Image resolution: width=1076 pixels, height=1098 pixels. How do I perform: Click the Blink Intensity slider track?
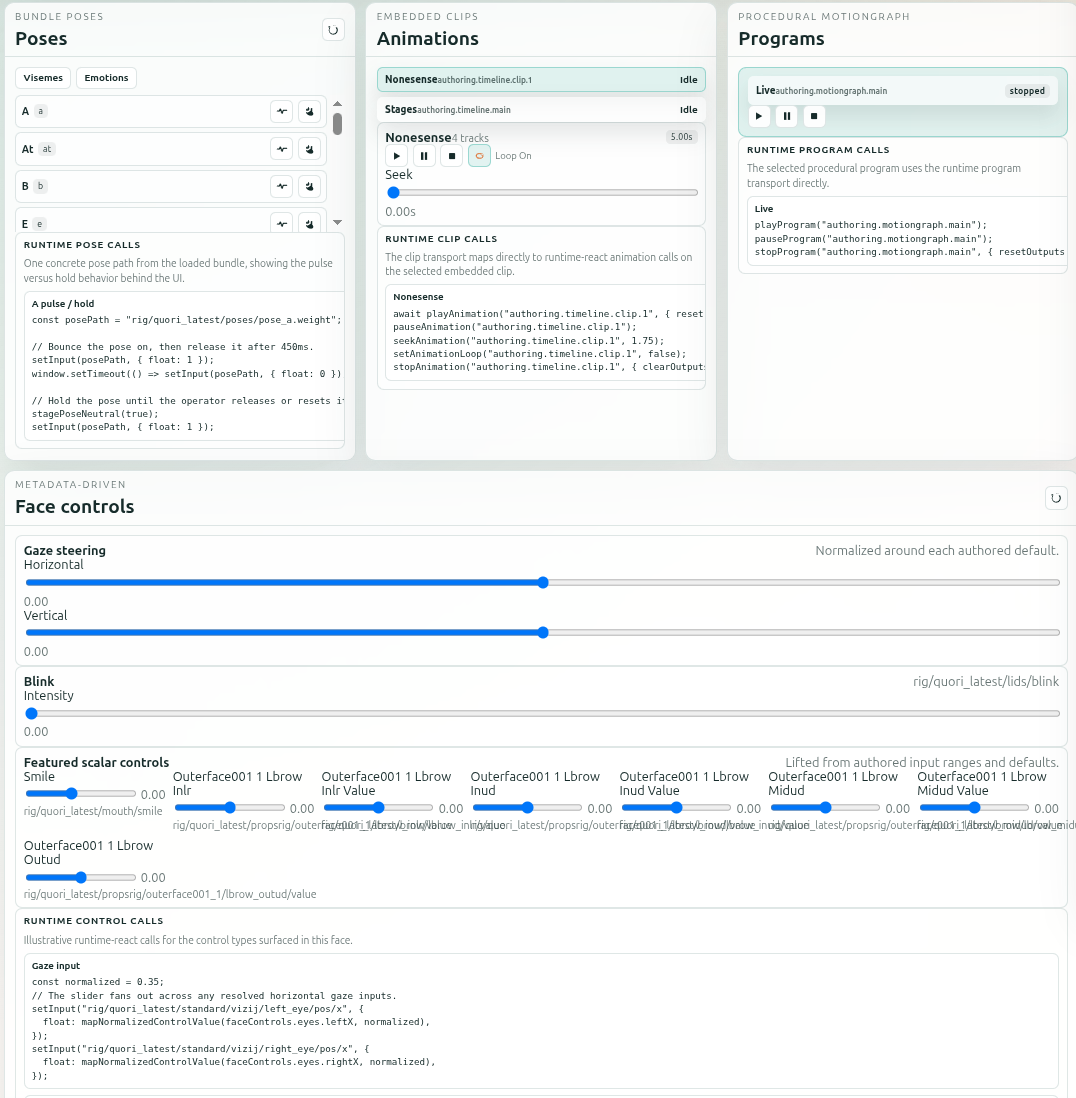[x=540, y=713]
